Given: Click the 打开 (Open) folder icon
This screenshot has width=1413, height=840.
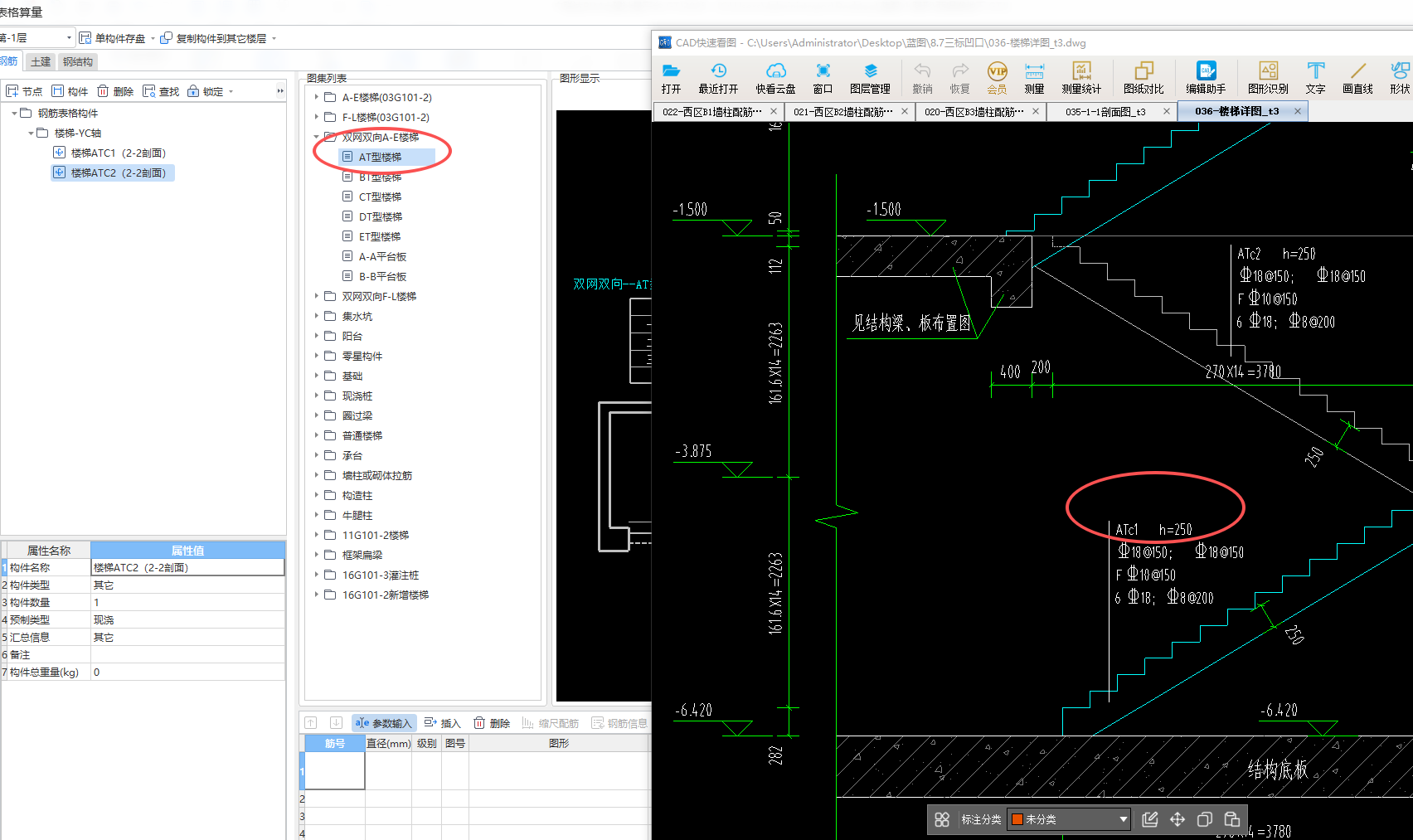Looking at the screenshot, I should pos(671,71).
